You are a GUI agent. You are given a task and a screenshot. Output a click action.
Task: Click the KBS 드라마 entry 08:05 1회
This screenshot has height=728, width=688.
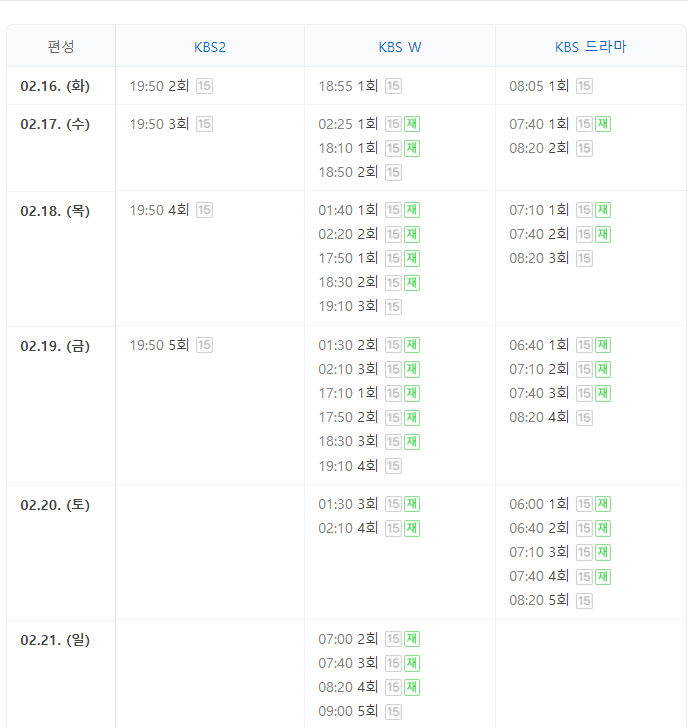pyautogui.click(x=539, y=86)
